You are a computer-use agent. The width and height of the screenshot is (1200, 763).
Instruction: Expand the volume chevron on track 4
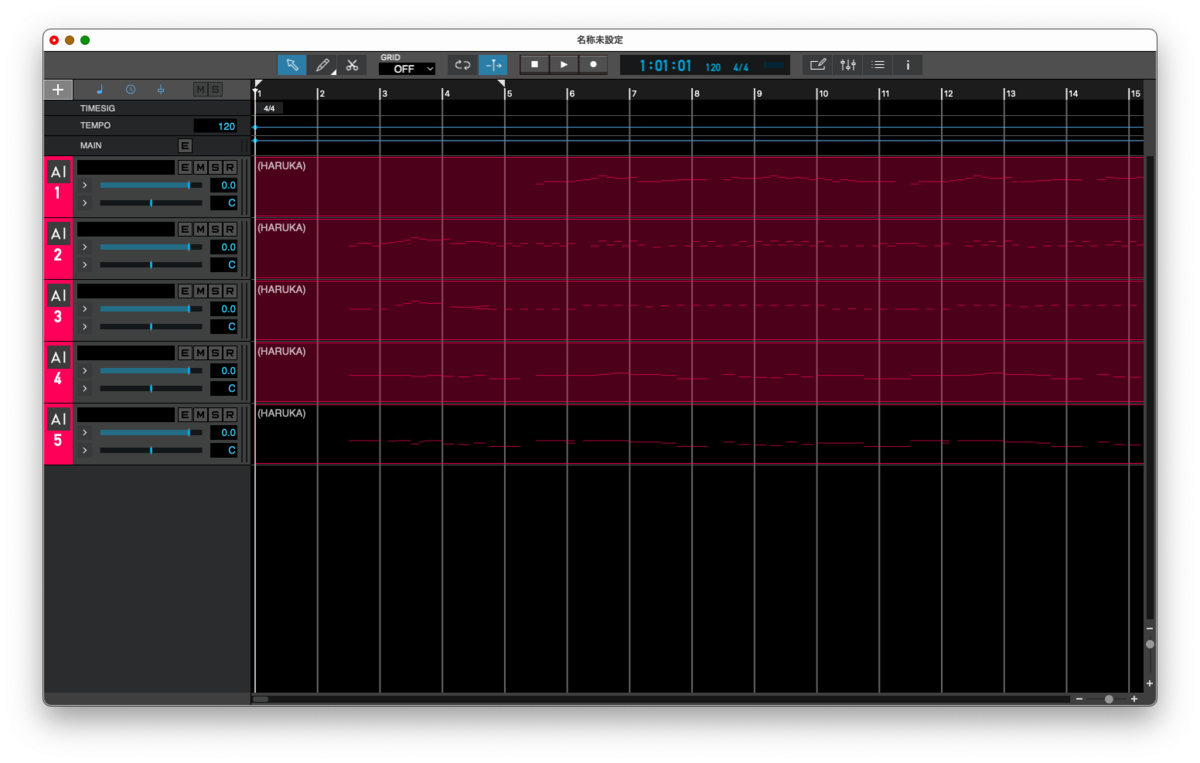[x=85, y=371]
